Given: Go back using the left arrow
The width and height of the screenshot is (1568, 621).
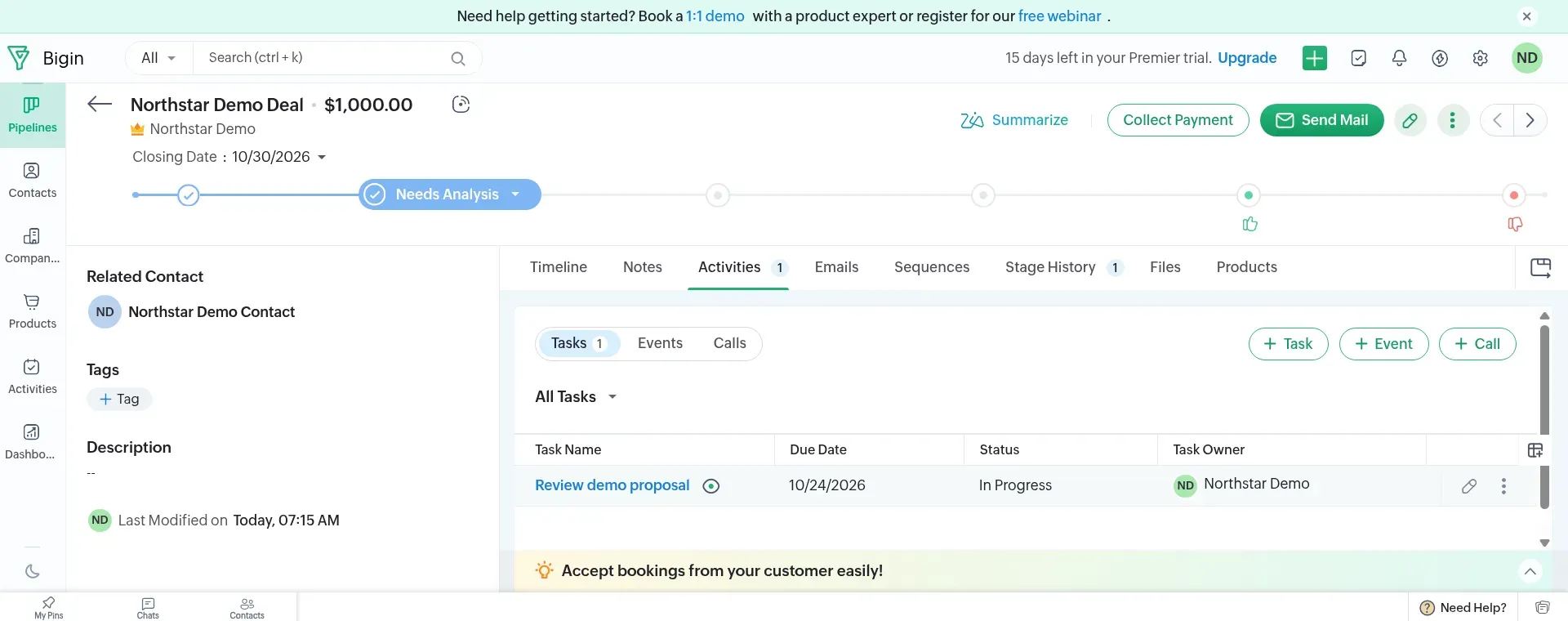Looking at the screenshot, I should click(x=100, y=104).
